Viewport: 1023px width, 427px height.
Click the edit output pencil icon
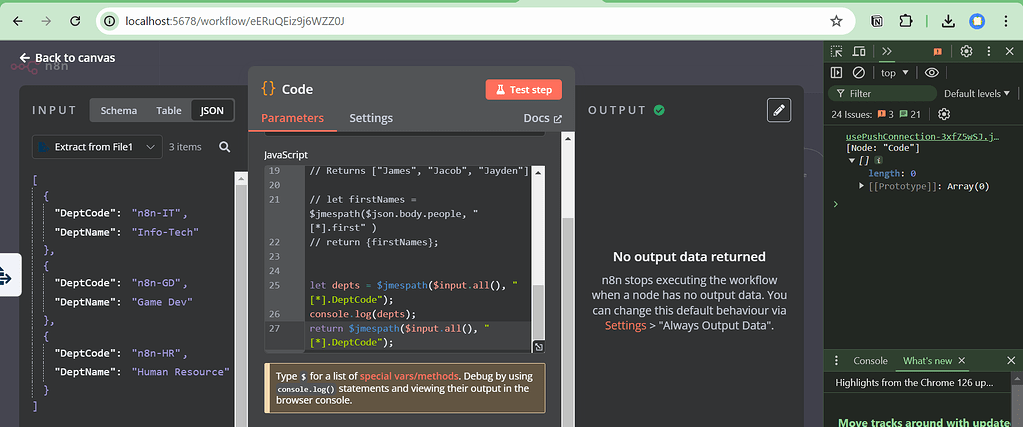(780, 110)
